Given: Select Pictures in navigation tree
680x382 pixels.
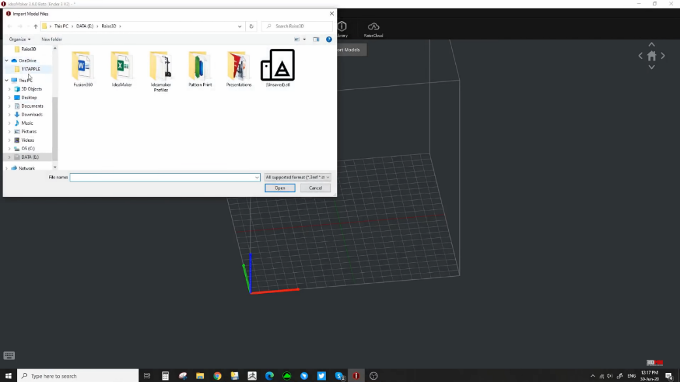Looking at the screenshot, I should (29, 131).
